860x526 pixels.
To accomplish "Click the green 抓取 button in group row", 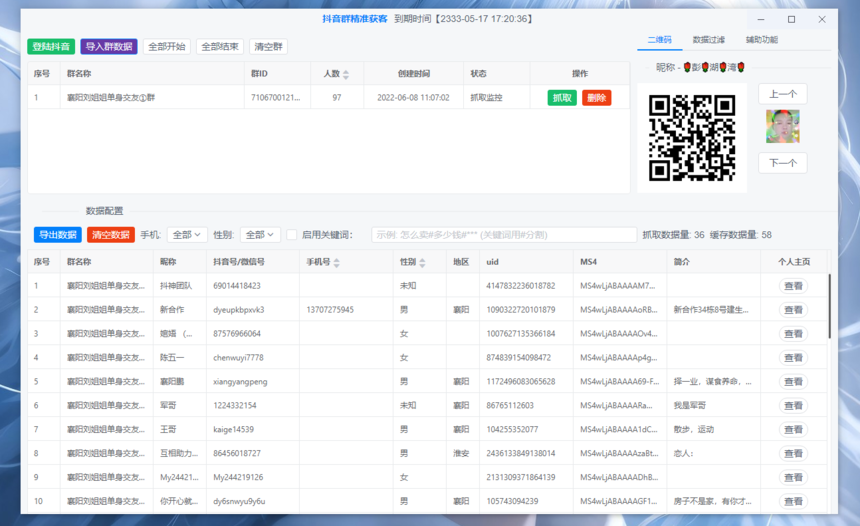I will [562, 98].
